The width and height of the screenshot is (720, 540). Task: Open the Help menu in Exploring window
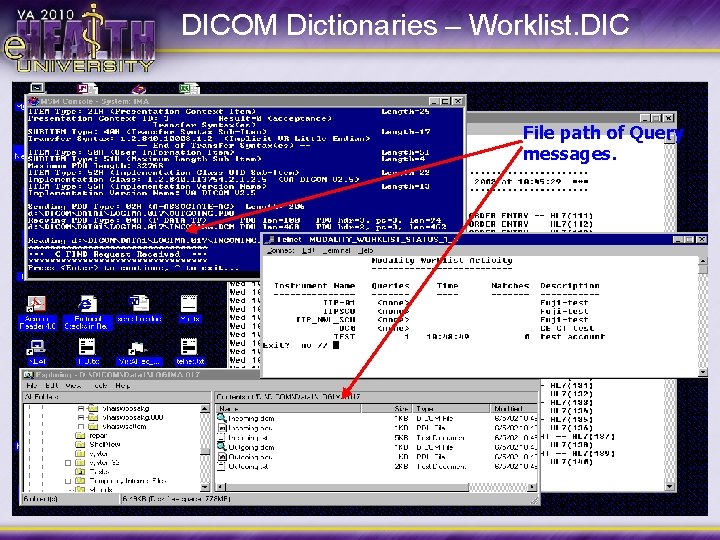[x=122, y=385]
